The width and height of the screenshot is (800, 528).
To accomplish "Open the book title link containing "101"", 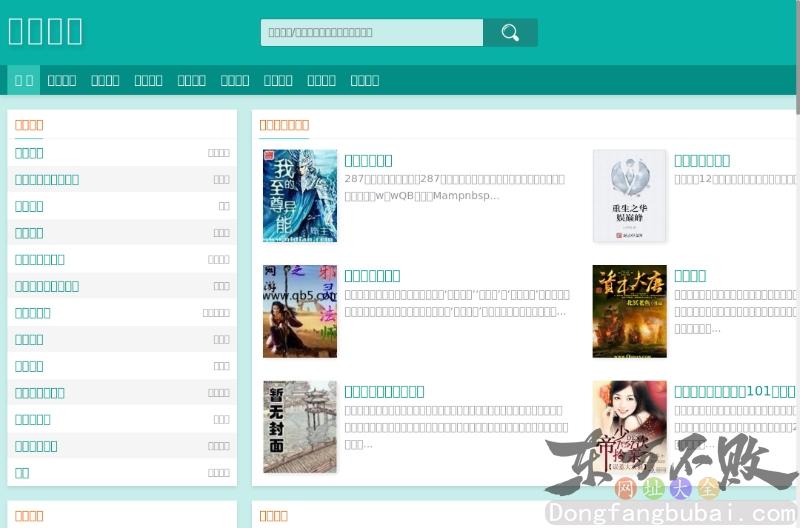I will [x=734, y=391].
